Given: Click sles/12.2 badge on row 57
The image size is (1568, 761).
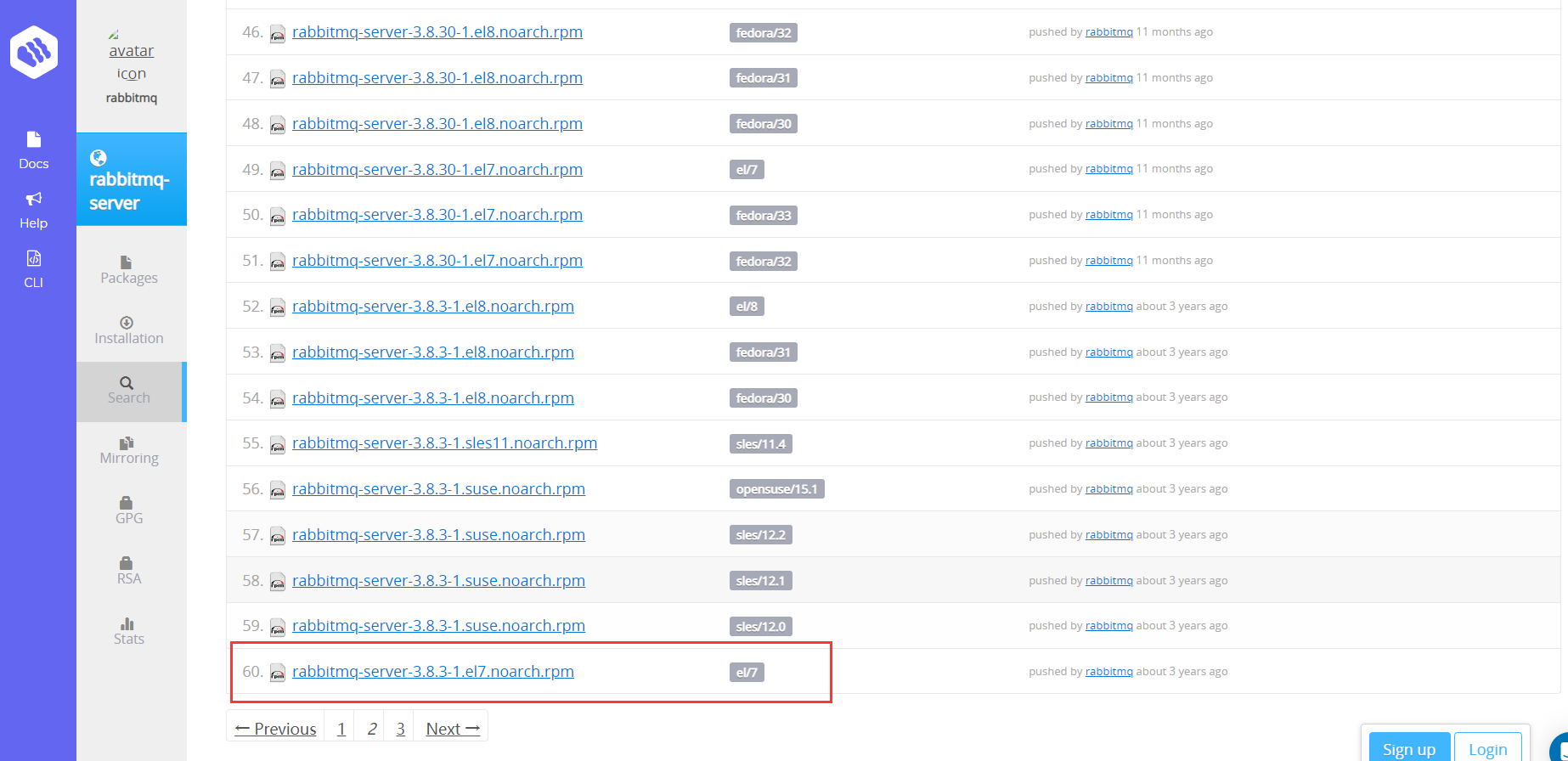Looking at the screenshot, I should [x=761, y=535].
